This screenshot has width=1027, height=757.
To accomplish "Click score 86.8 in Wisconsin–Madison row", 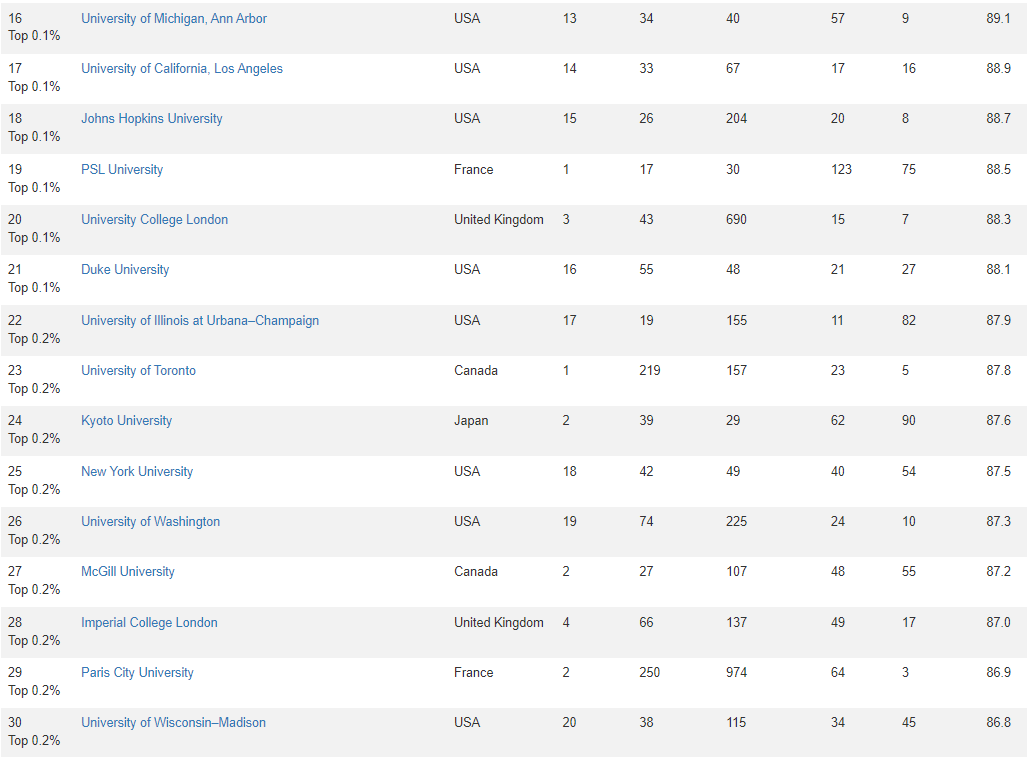I will coord(998,722).
